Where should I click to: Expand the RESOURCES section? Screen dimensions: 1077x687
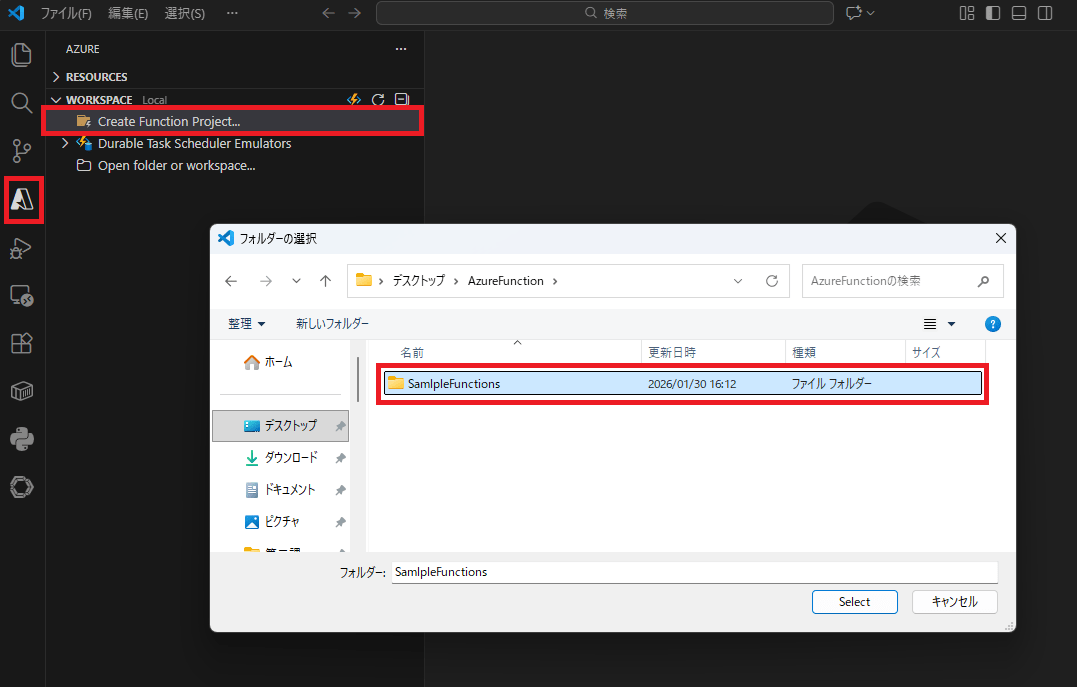point(96,77)
